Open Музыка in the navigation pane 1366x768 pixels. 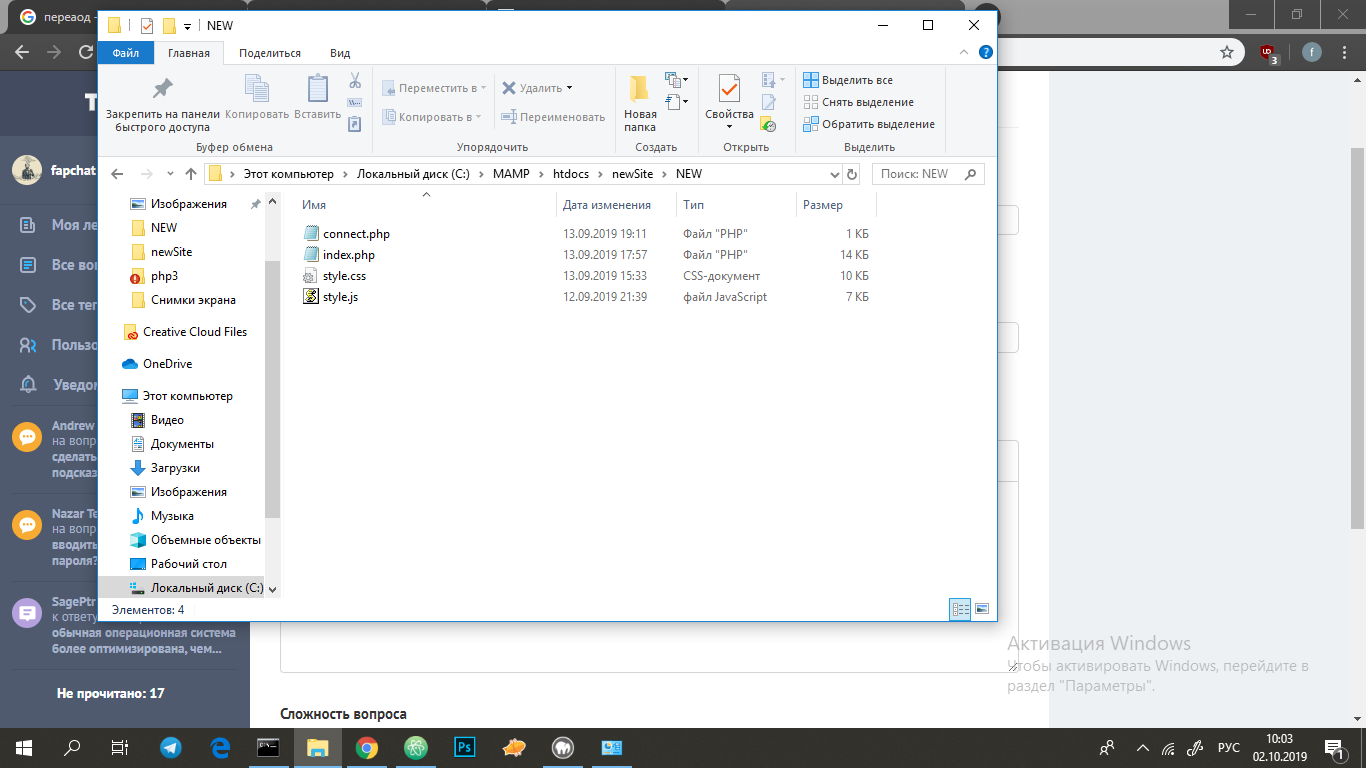(172, 516)
